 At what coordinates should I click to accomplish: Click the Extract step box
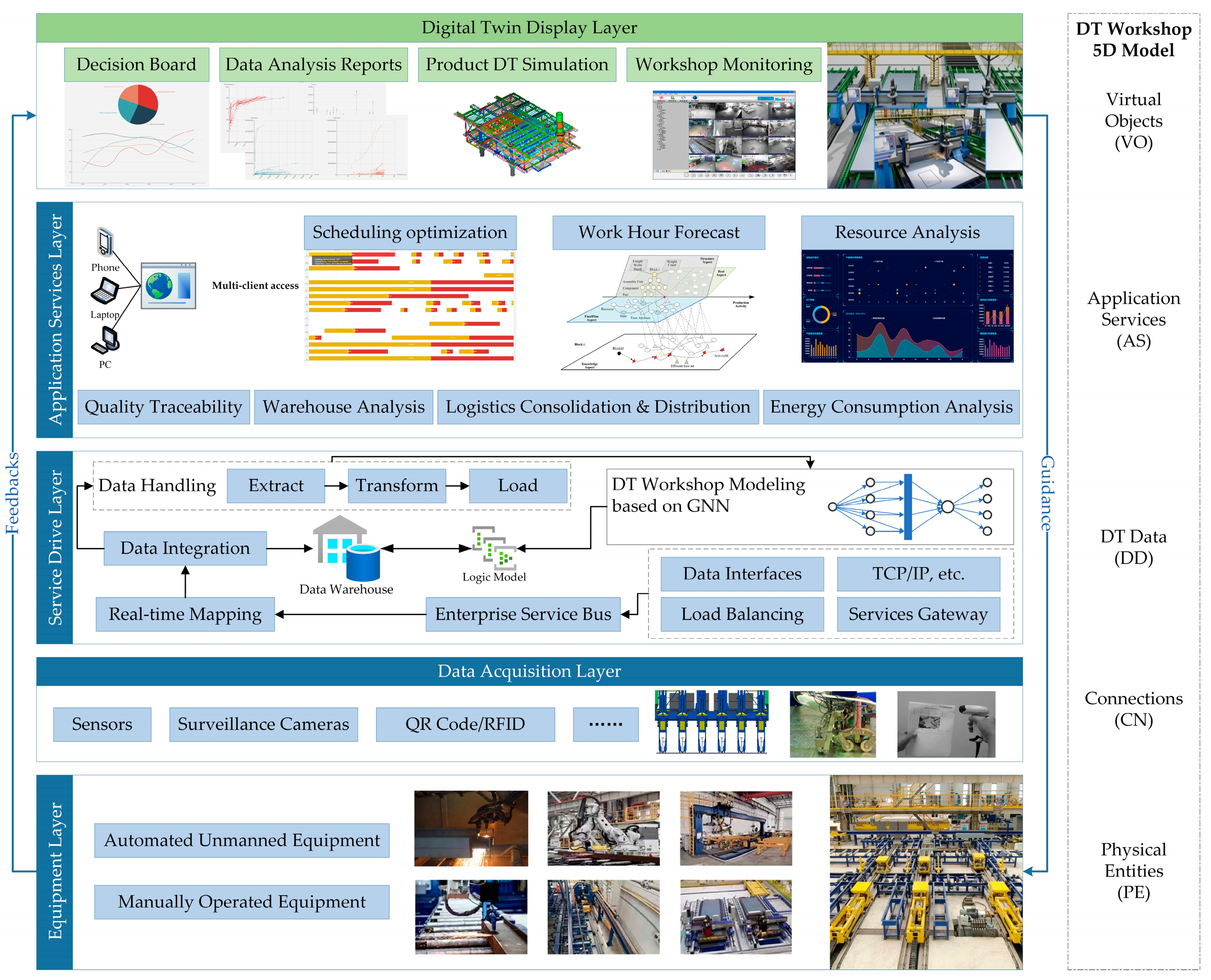tap(276, 485)
